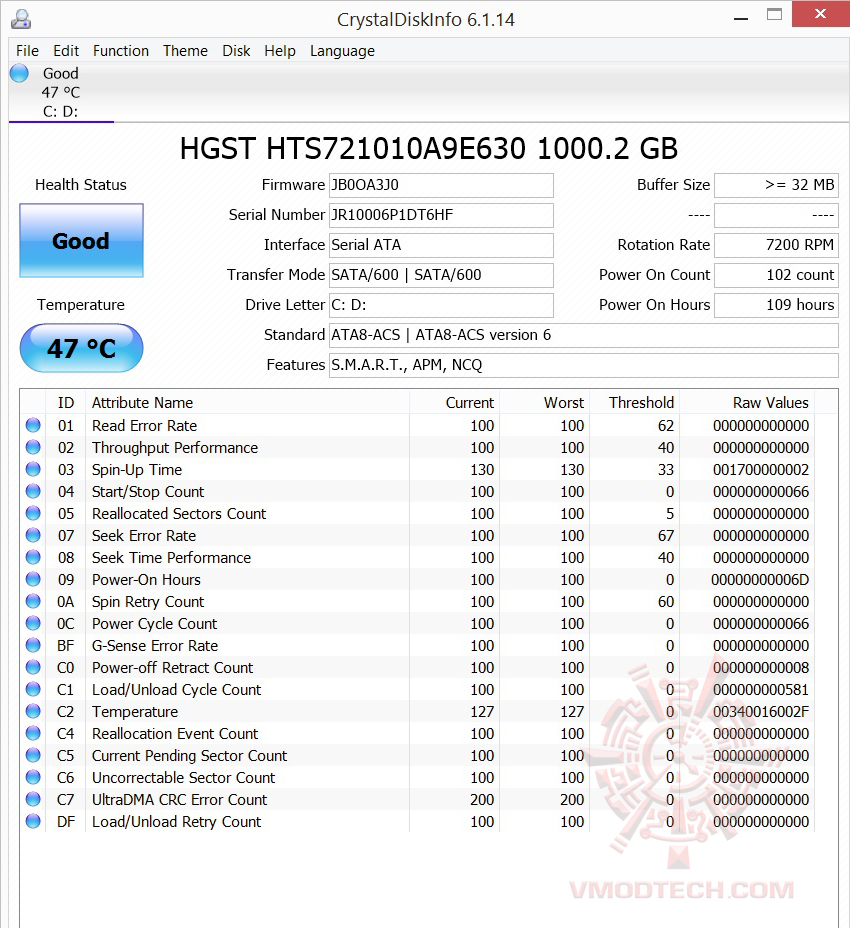
Task: Click status icon of Reallocated Sectors Count row
Action: 33,513
